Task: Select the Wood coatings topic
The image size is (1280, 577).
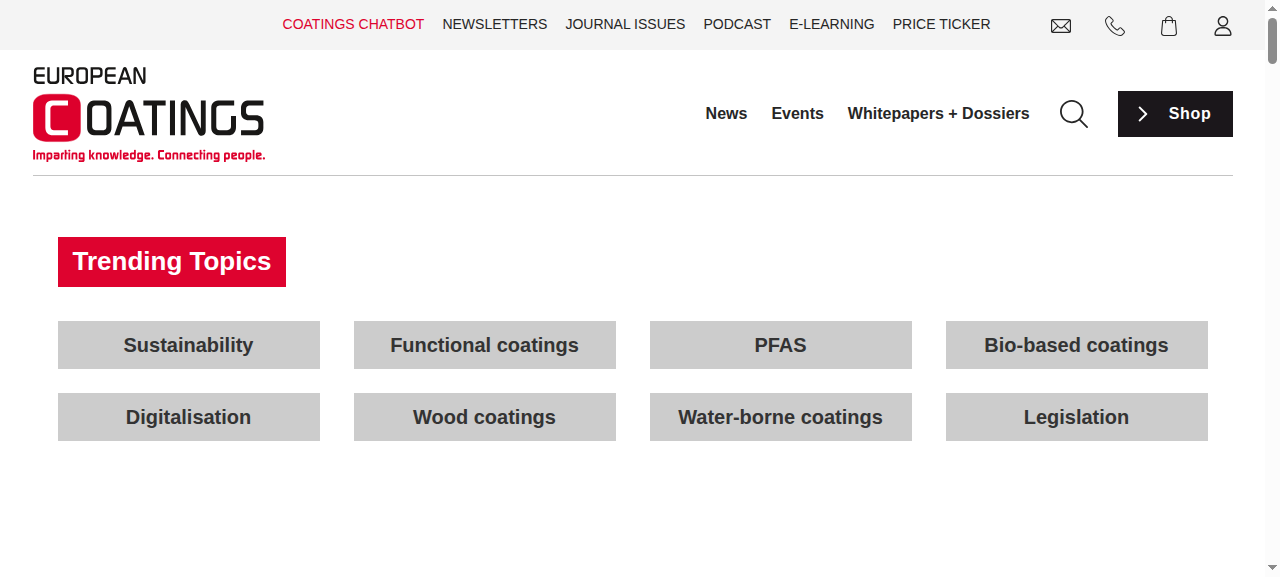Action: point(485,417)
